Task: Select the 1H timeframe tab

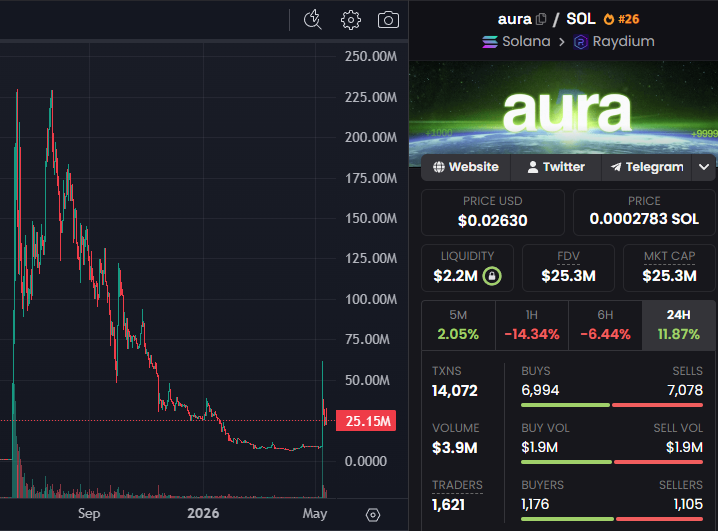Action: (532, 325)
